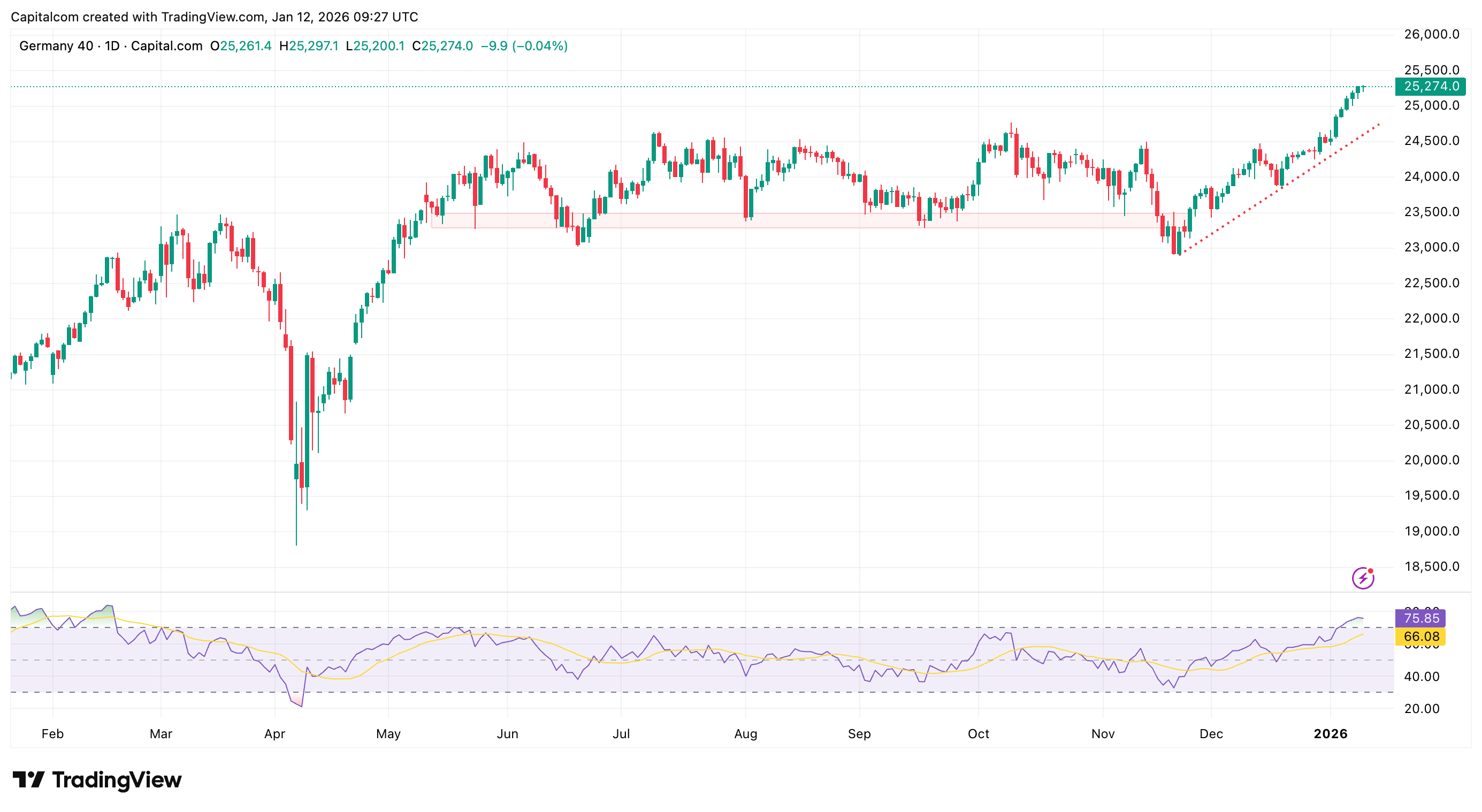1482x812 pixels.
Task: Click the Capital.com source label in header
Action: (x=166, y=46)
